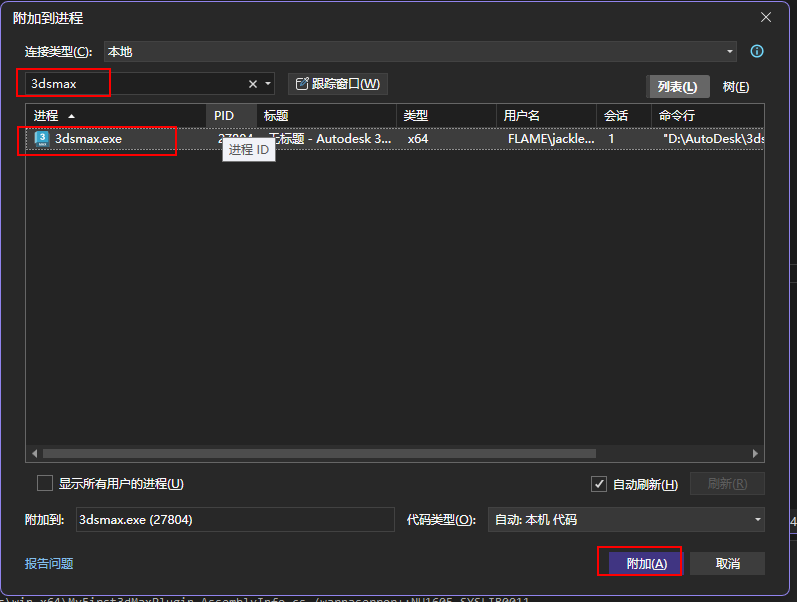Expand the process filter history dropdown
Image resolution: width=797 pixels, height=602 pixels.
[268, 83]
